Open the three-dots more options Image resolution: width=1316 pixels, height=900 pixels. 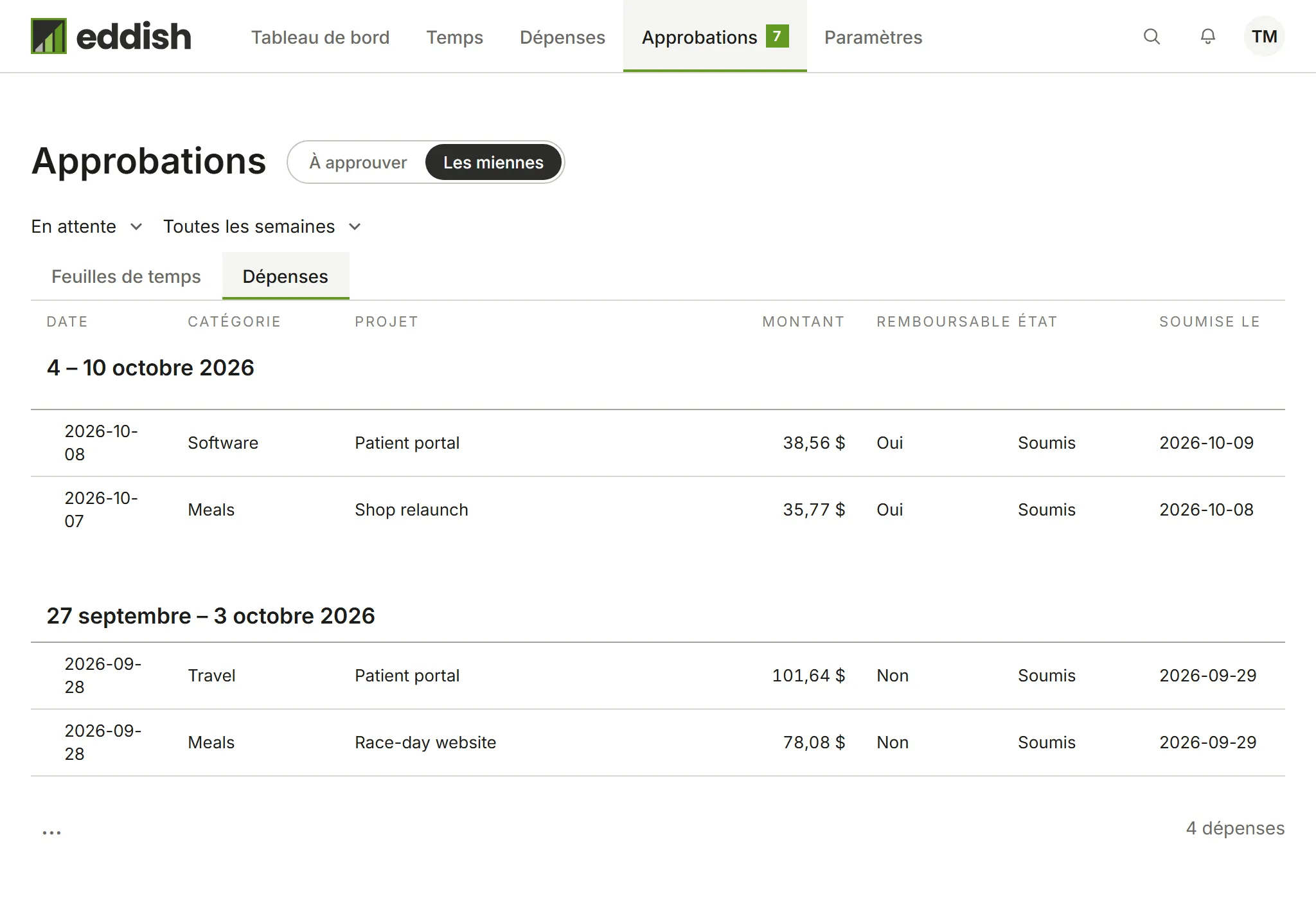(x=51, y=832)
